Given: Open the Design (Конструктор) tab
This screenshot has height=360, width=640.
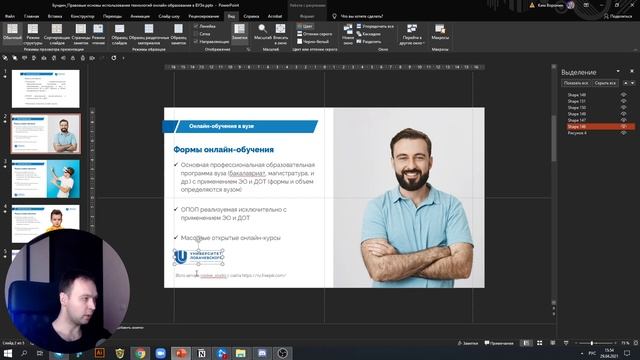Looking at the screenshot, I should [x=82, y=16].
